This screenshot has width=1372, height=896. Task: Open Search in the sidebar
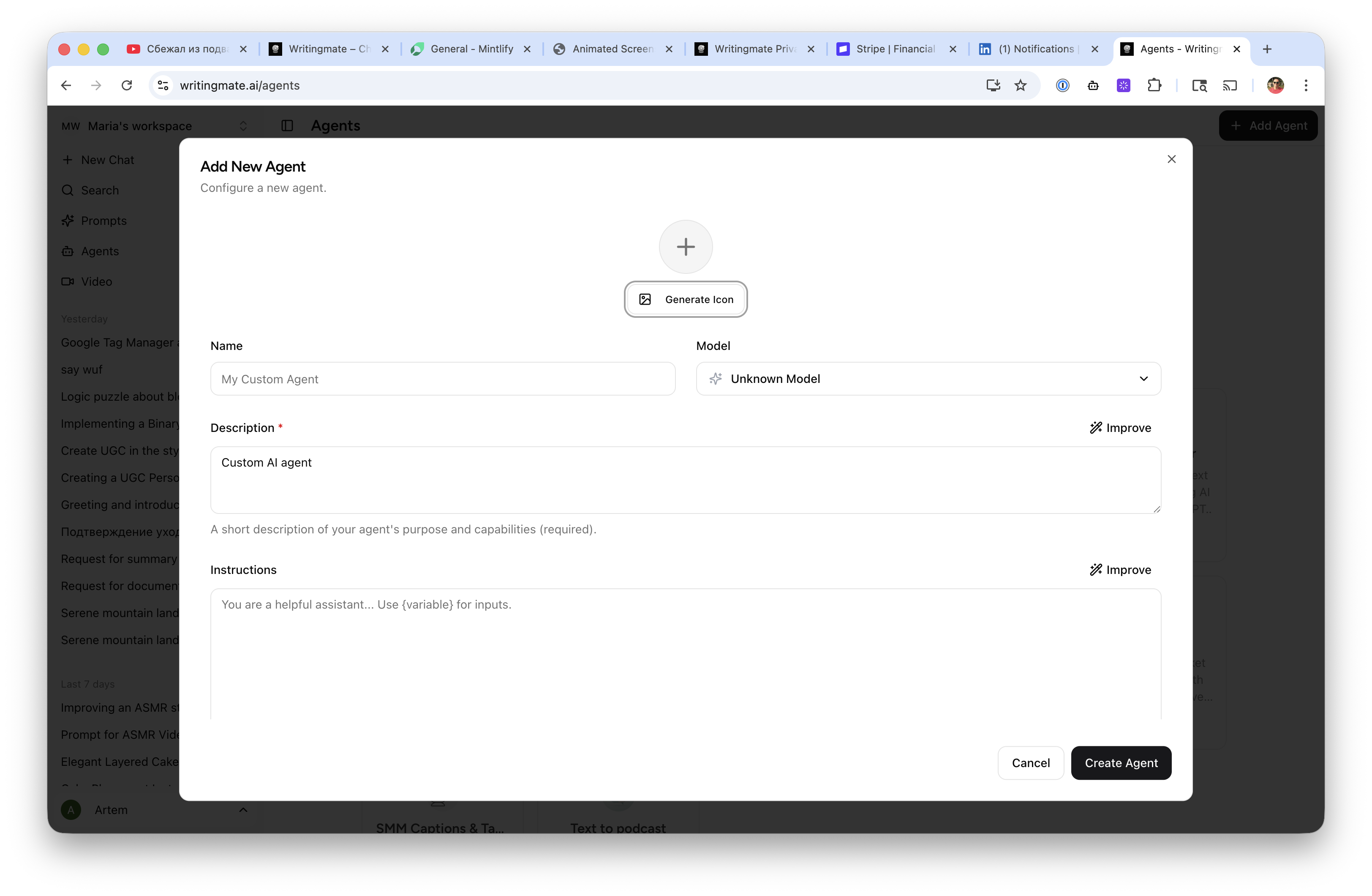(x=100, y=190)
